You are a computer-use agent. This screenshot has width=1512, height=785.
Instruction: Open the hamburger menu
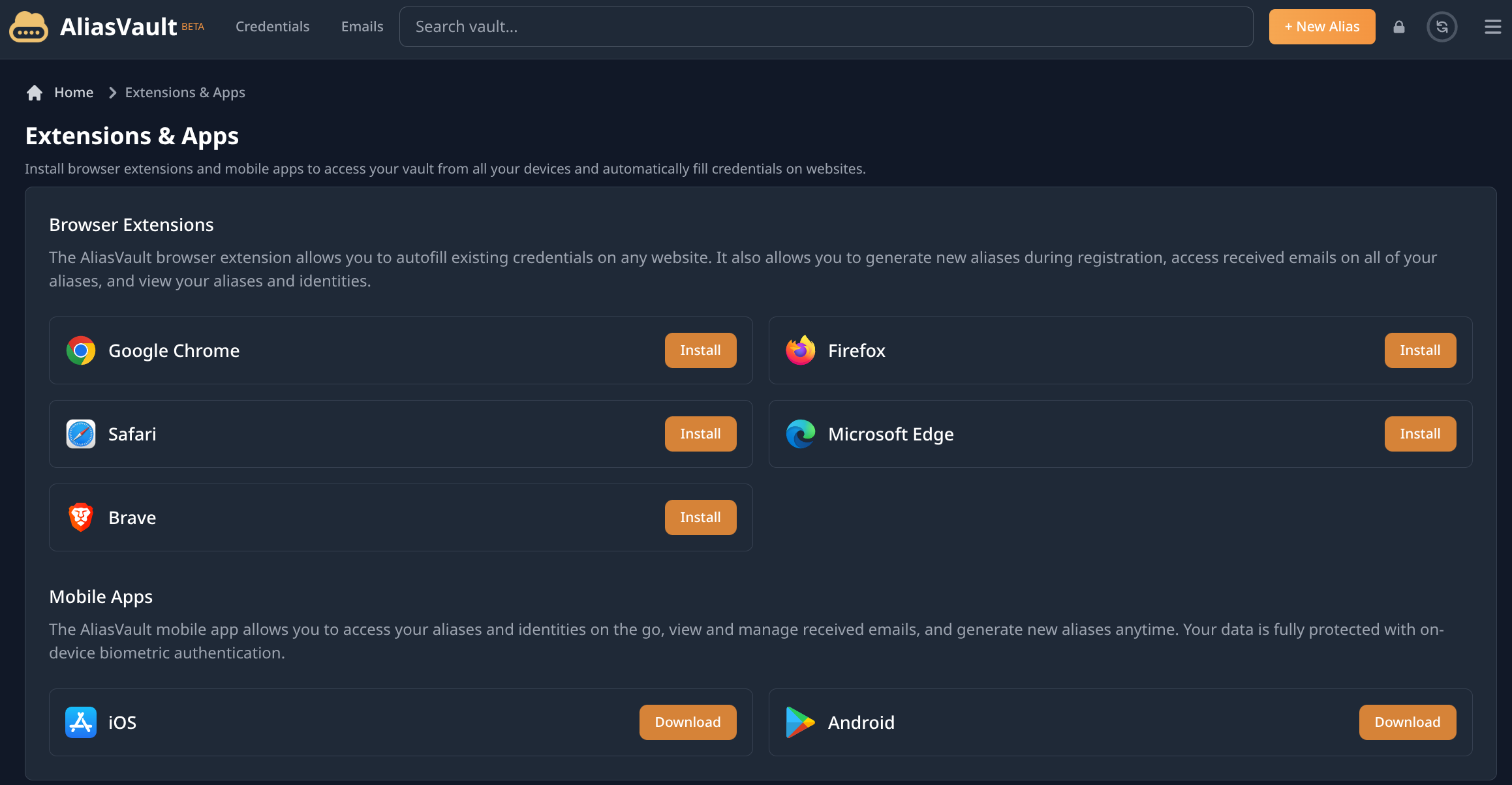click(1492, 27)
